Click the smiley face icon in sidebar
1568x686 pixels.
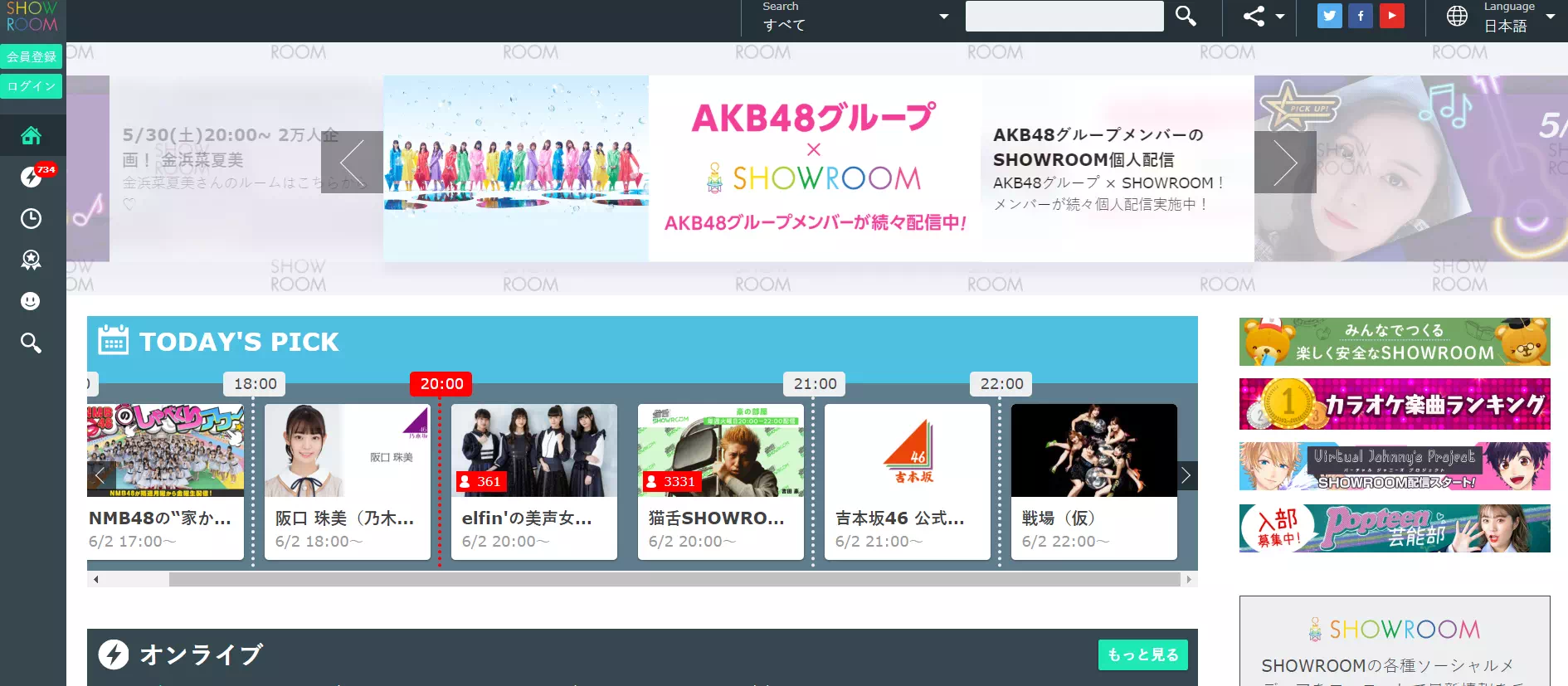pyautogui.click(x=31, y=301)
